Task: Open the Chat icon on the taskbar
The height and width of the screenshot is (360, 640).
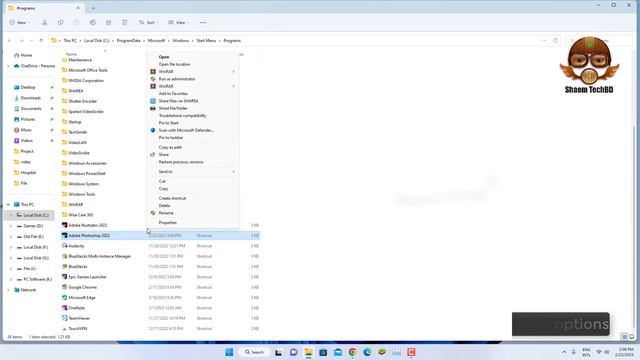Action: (293, 352)
